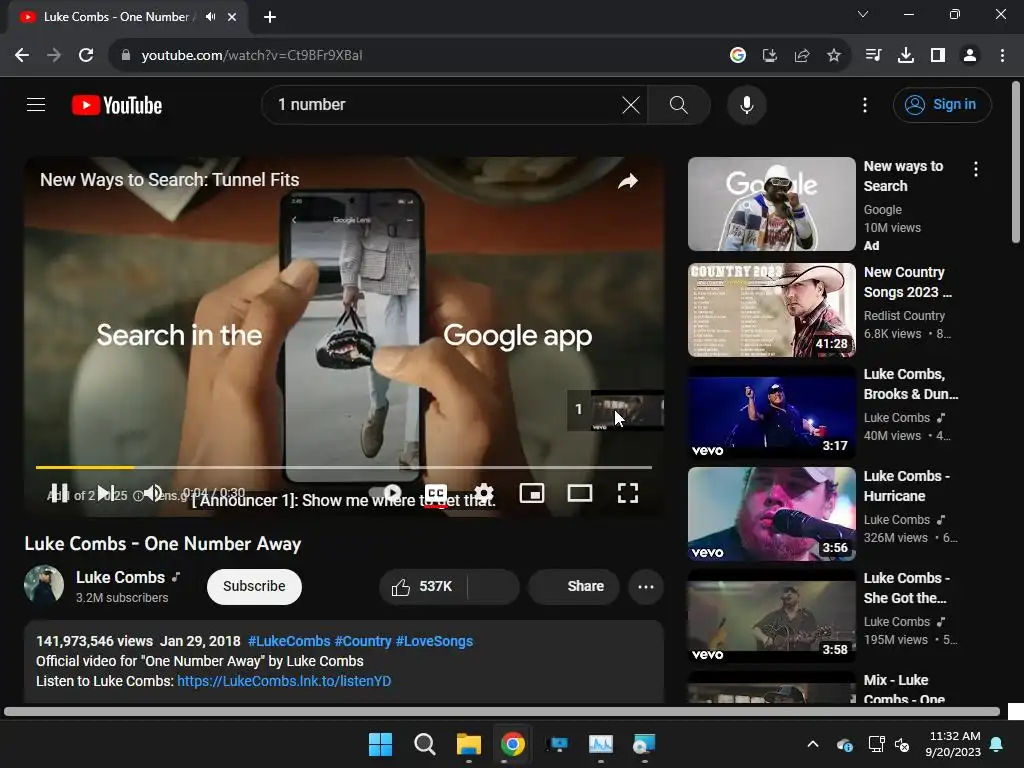This screenshot has width=1024, height=768.
Task: Mute the player volume speaker icon
Action: pyautogui.click(x=153, y=493)
